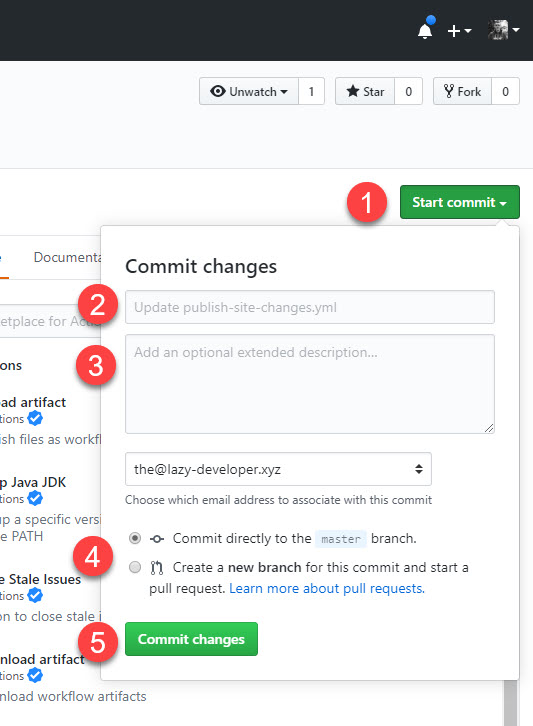Click the verified badge under Java JDK

[35, 499]
